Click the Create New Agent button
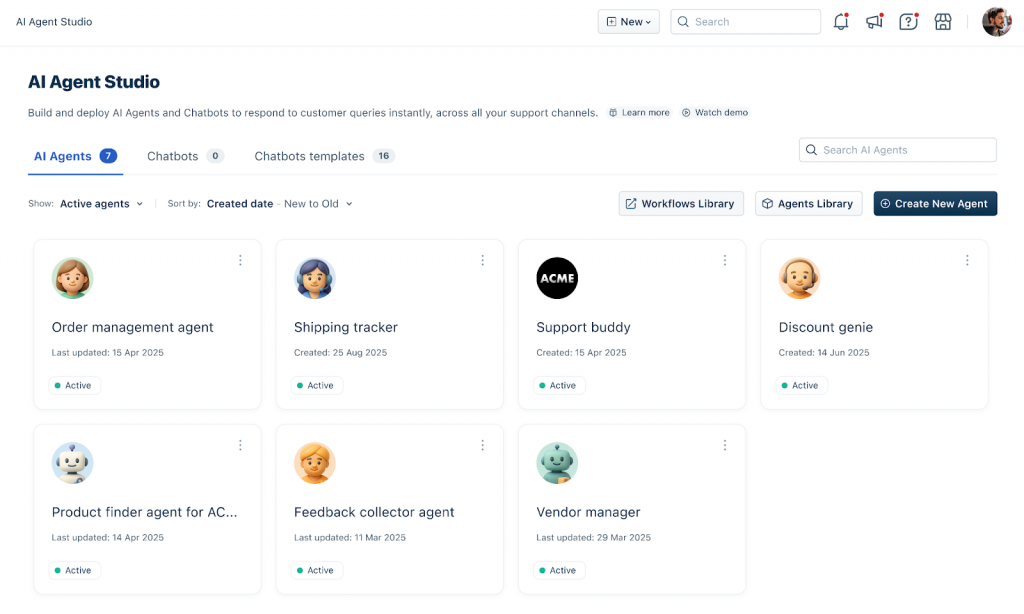Viewport: 1024px width, 614px height. [935, 203]
